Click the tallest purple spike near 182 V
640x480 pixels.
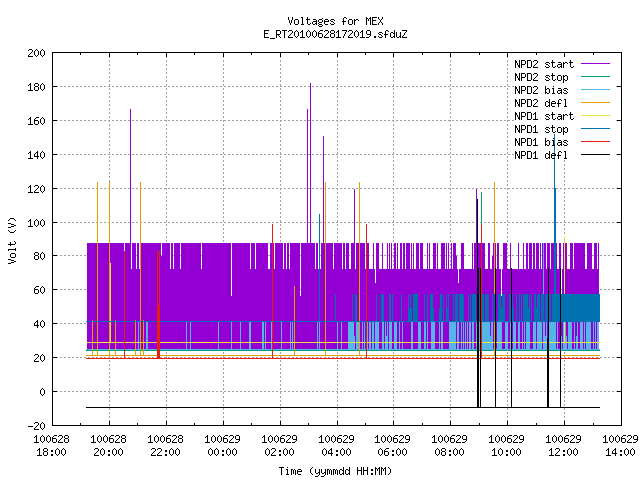point(310,163)
